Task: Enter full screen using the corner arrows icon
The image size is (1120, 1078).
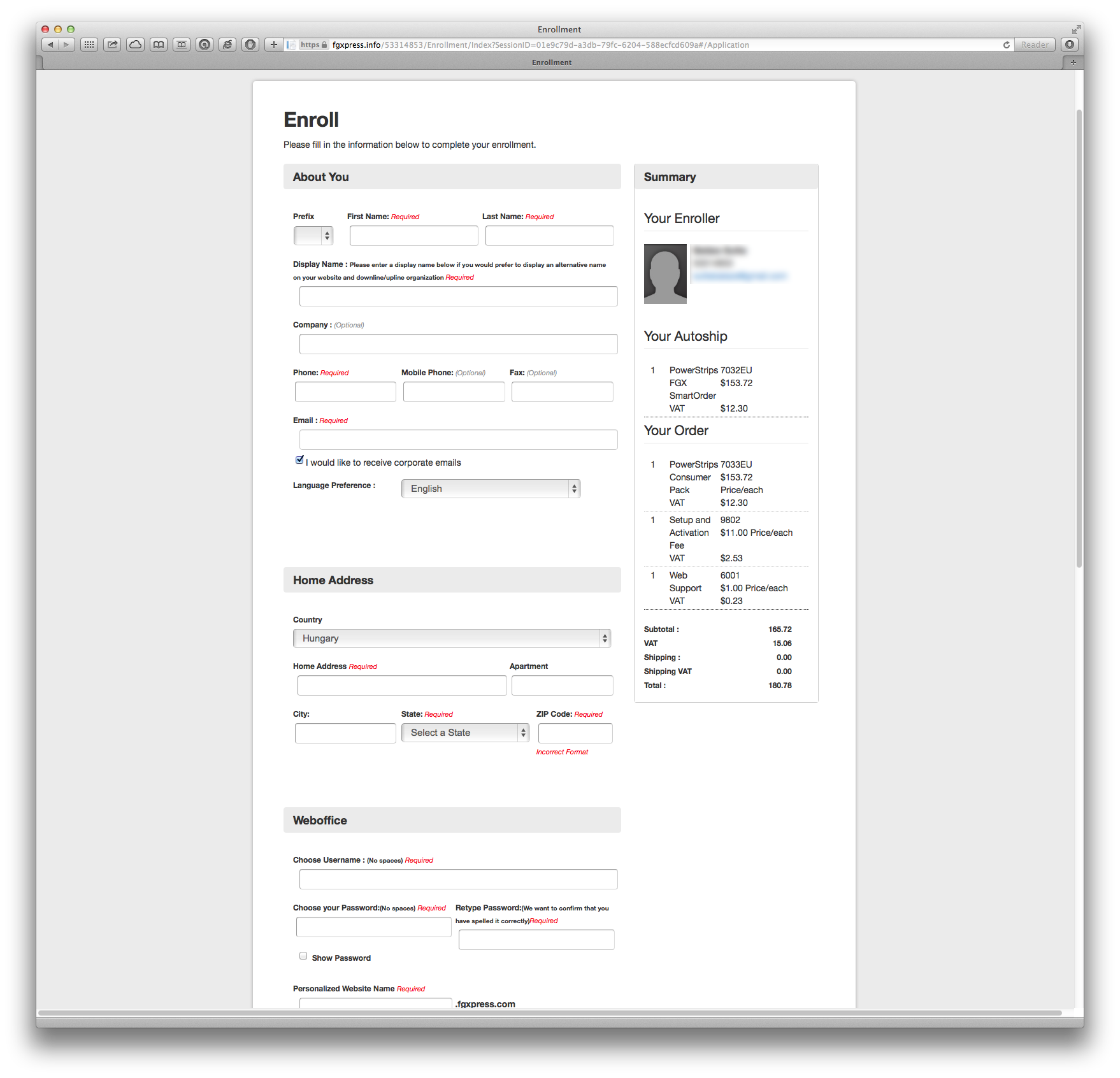Action: (1076, 29)
